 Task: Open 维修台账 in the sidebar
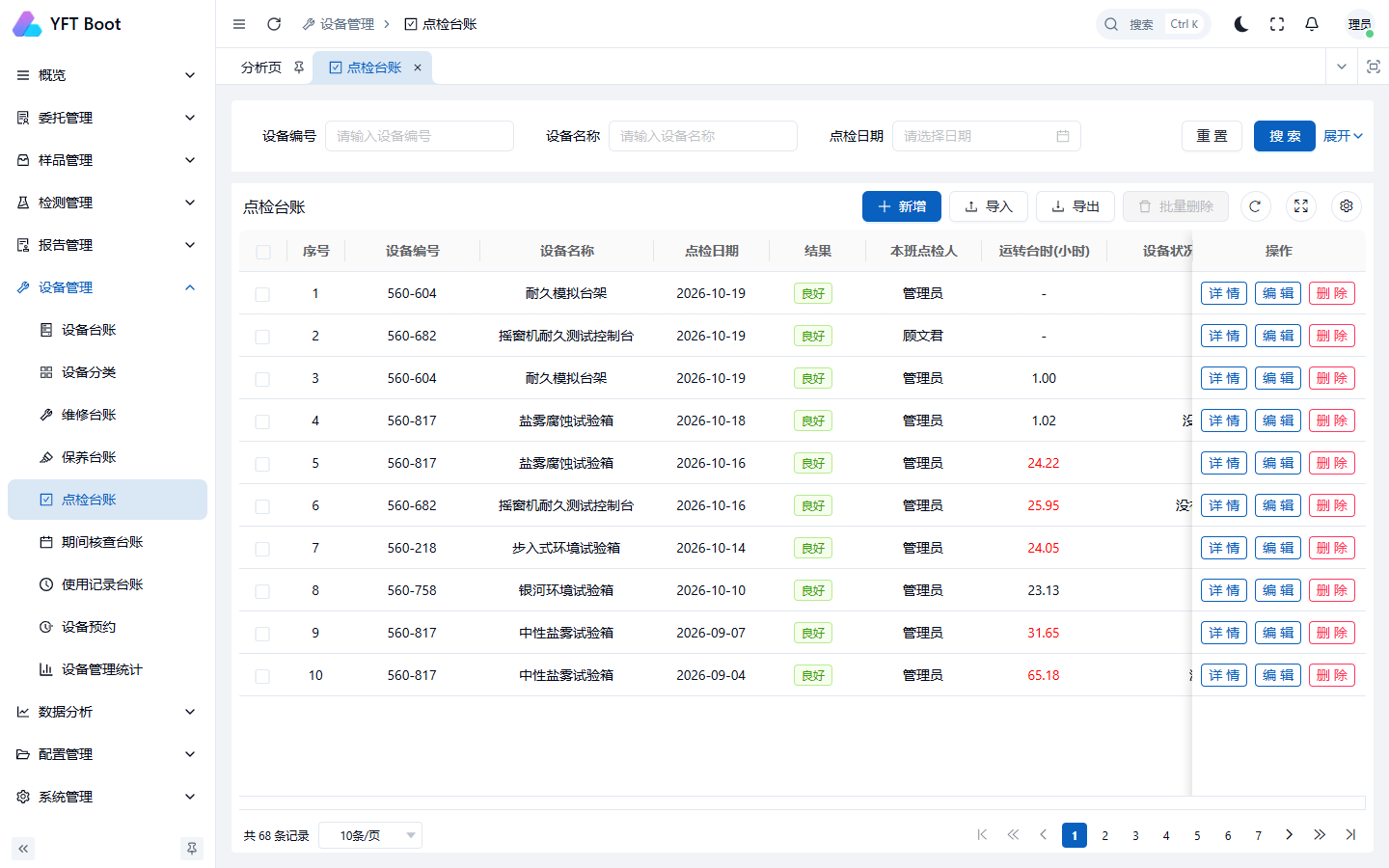[x=107, y=415]
